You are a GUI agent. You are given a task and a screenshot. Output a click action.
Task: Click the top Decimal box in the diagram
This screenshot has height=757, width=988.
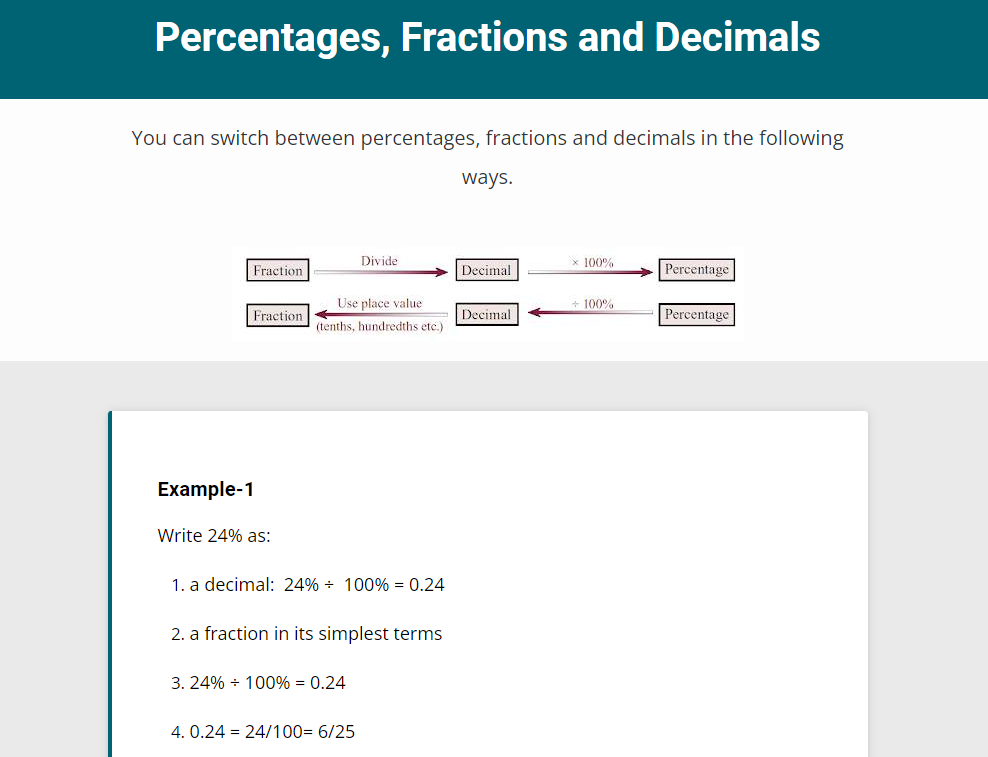click(486, 270)
